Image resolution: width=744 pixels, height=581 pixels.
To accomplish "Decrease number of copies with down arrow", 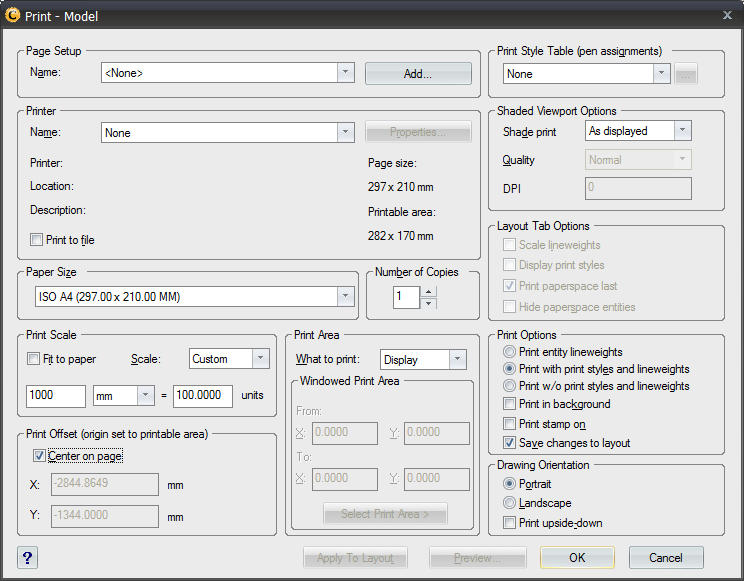I will click(x=428, y=303).
